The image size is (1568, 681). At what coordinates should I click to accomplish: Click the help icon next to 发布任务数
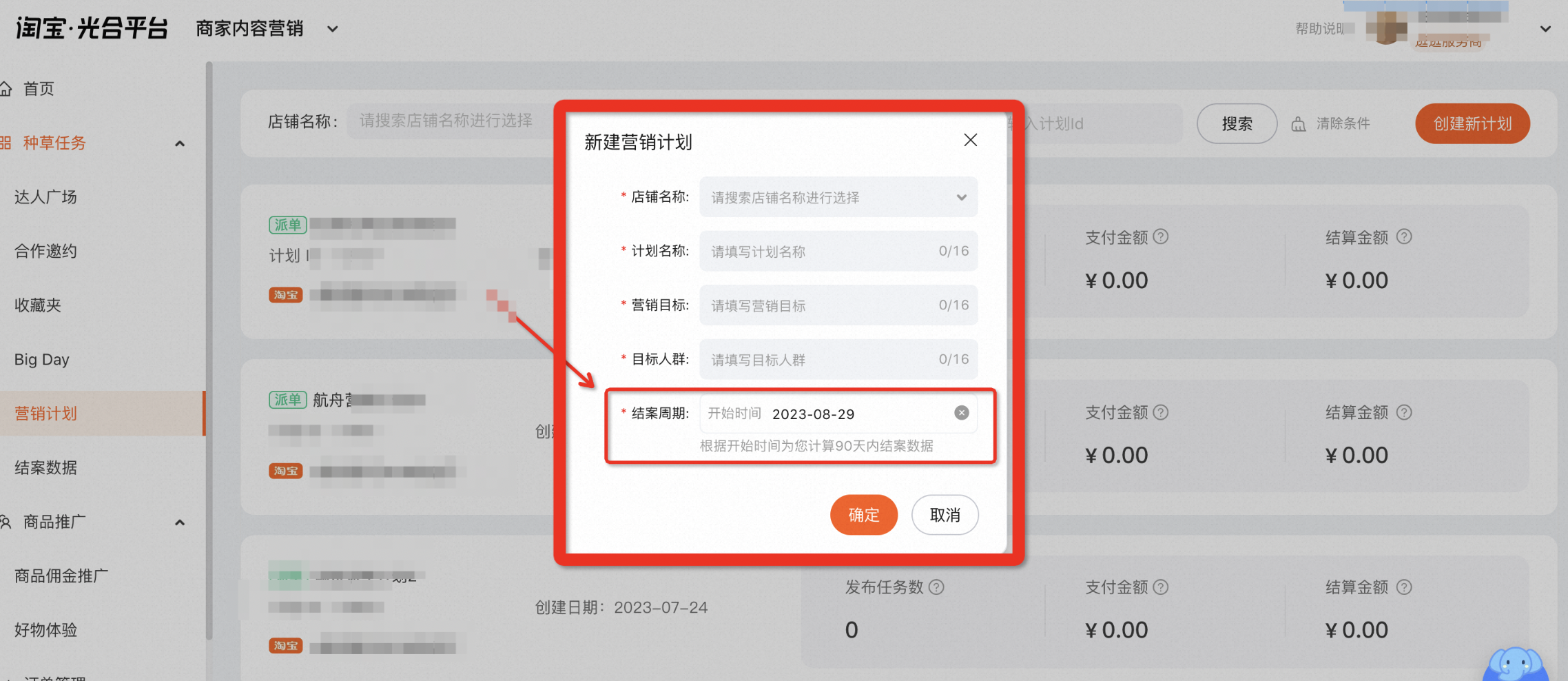pos(936,587)
